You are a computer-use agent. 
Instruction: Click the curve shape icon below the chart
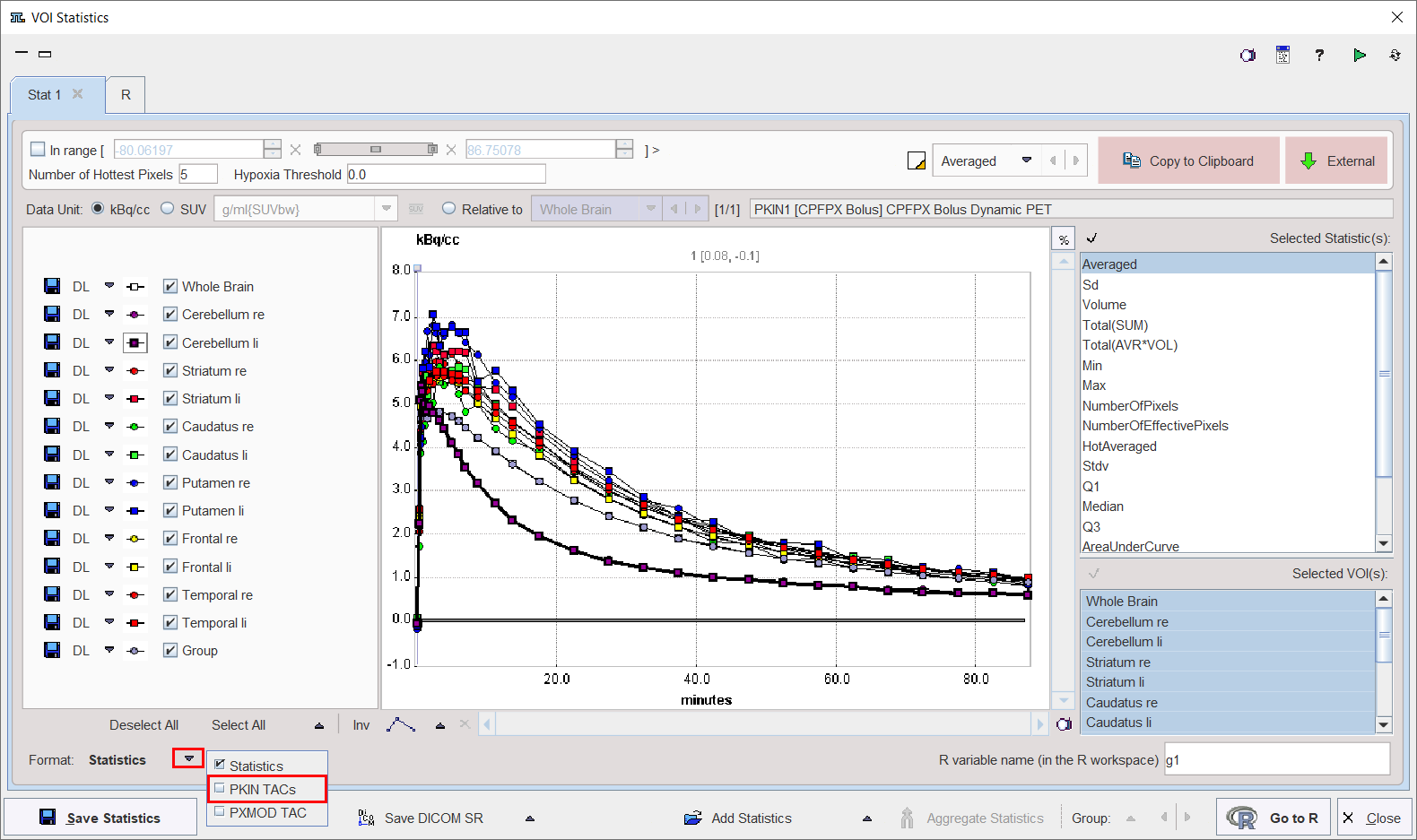point(401,724)
